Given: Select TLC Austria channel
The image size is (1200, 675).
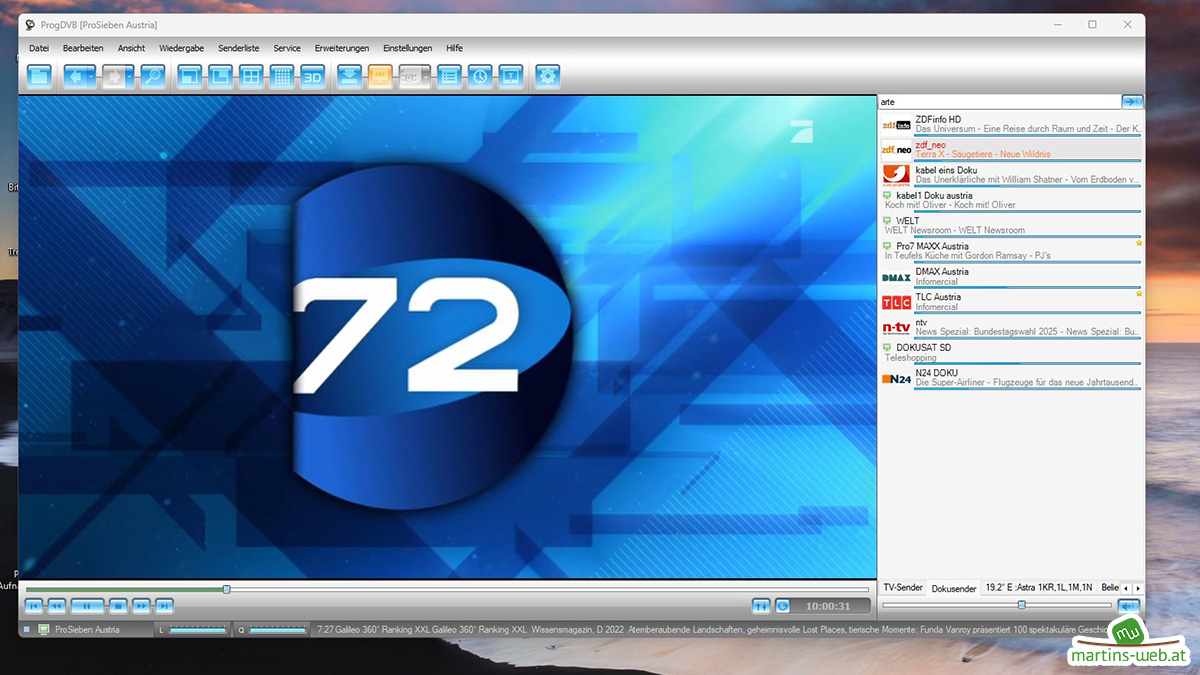Looking at the screenshot, I should (x=1011, y=301).
